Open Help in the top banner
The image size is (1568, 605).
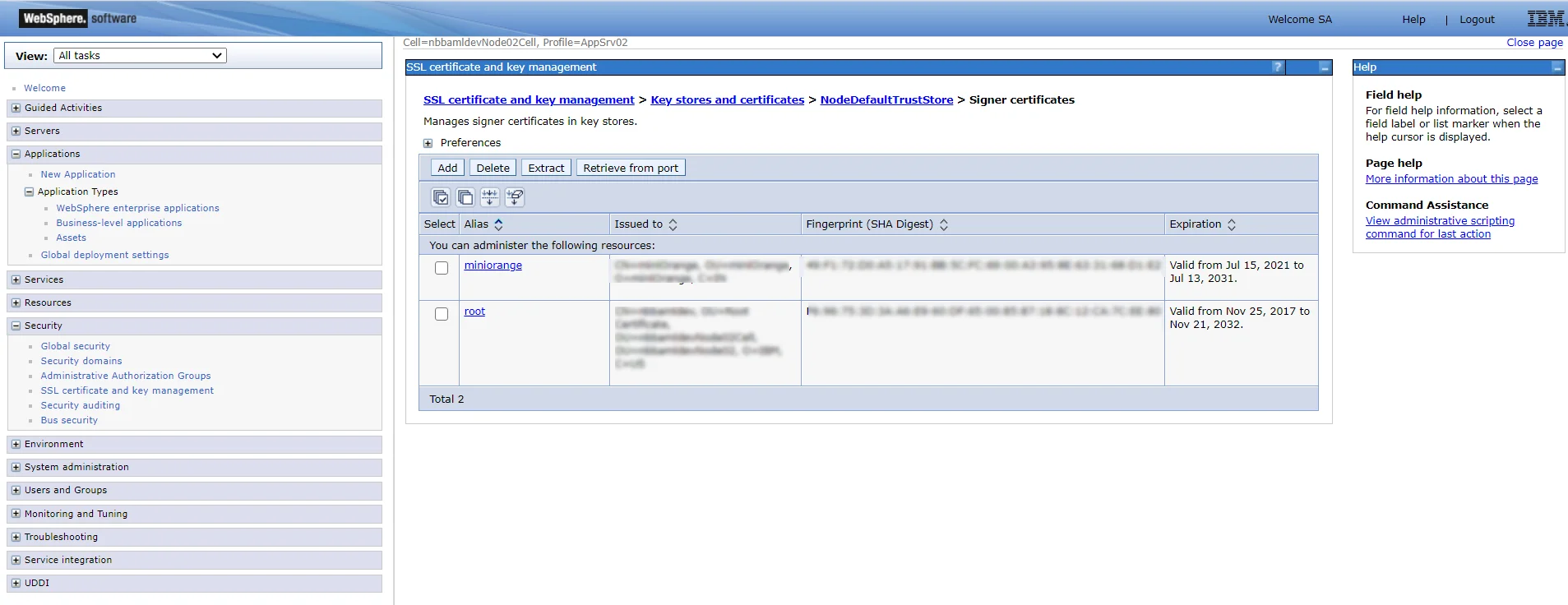pyautogui.click(x=1413, y=20)
